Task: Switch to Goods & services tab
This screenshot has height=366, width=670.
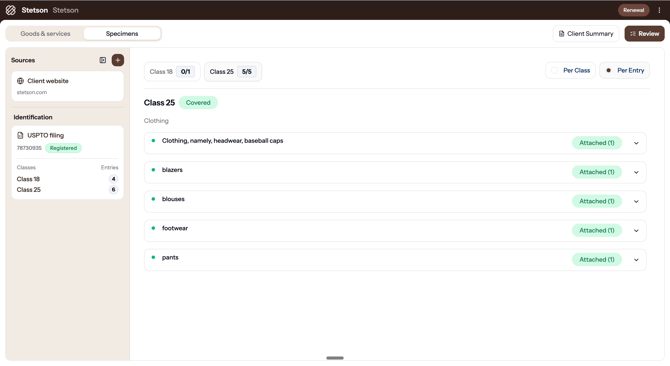Action: [45, 33]
